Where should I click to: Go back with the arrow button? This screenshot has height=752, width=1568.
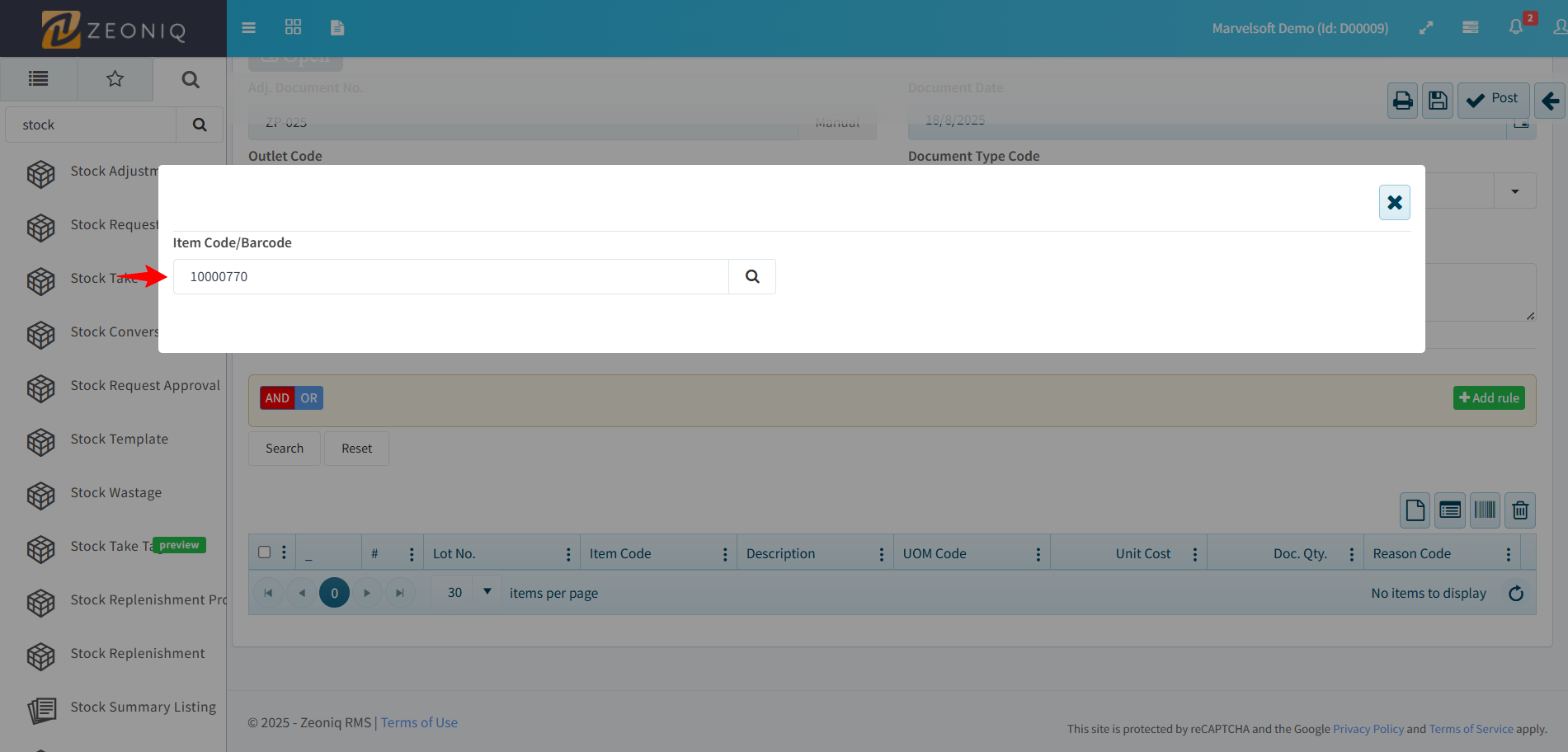pyautogui.click(x=1550, y=101)
